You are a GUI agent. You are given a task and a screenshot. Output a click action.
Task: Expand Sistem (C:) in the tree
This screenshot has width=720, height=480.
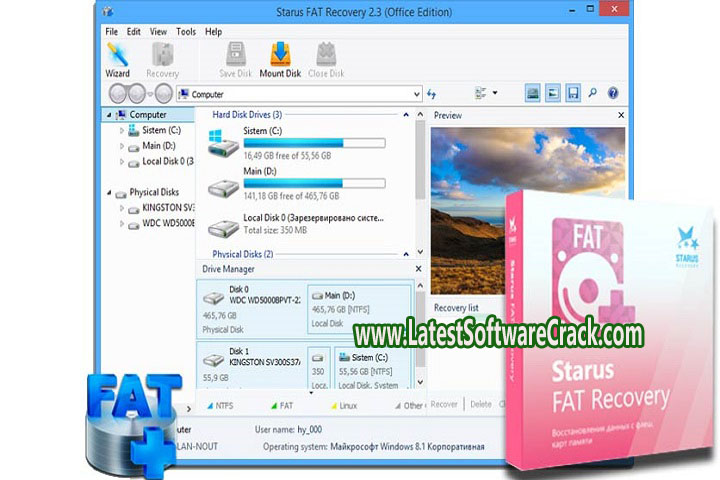[x=122, y=131]
